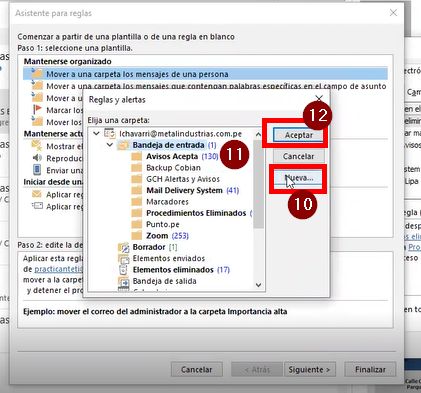Viewport: 421px width, 393px height.
Task: Click first Aplicar regla envelope icon
Action: (37, 194)
